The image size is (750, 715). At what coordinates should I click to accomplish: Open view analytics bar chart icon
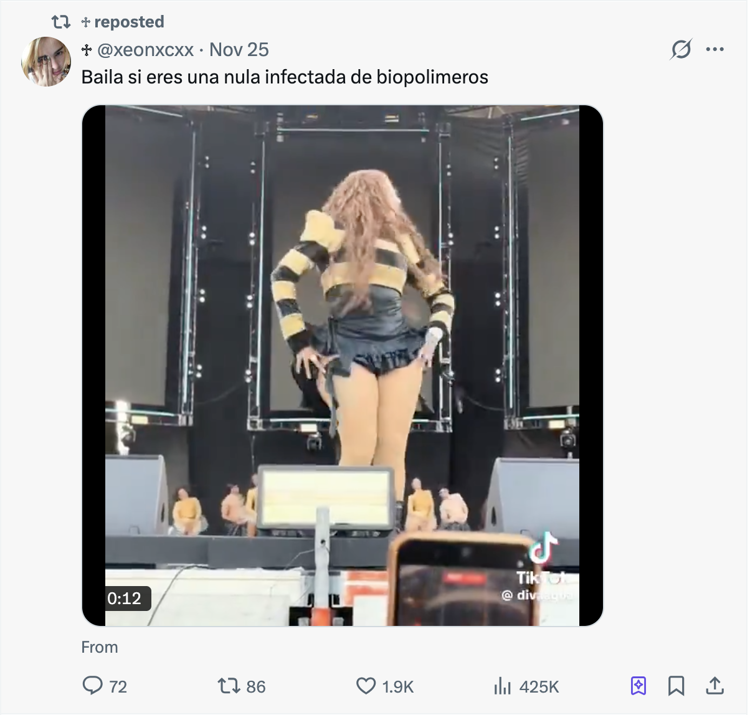click(x=502, y=686)
